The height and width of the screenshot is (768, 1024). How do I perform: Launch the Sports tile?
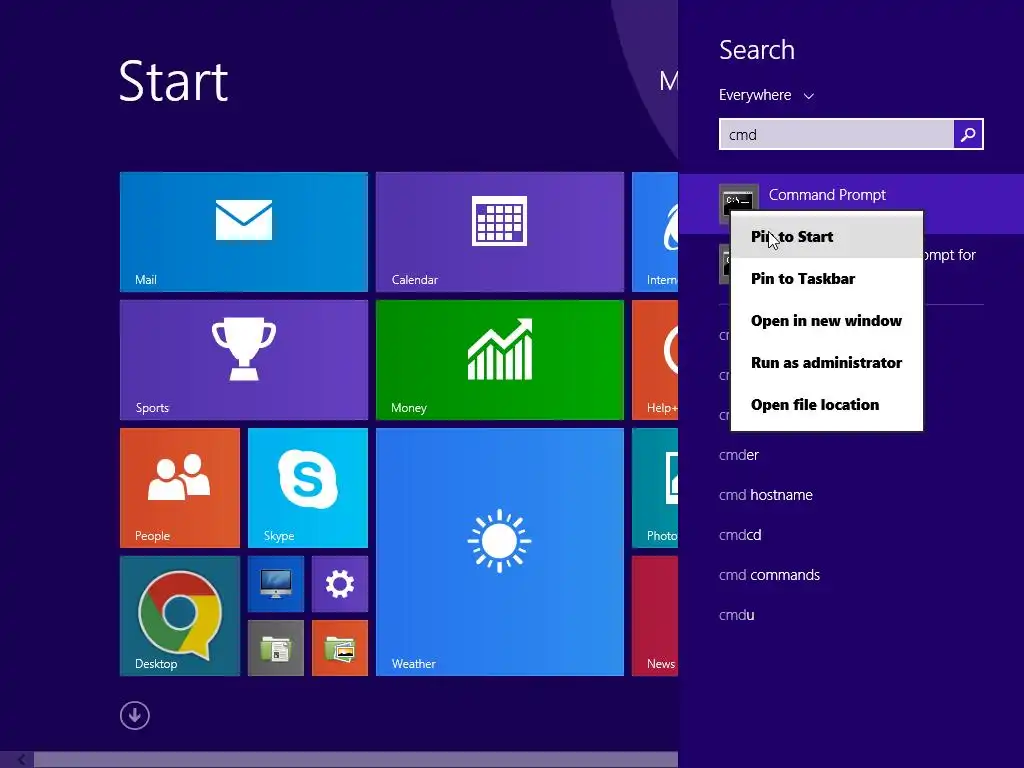point(244,360)
